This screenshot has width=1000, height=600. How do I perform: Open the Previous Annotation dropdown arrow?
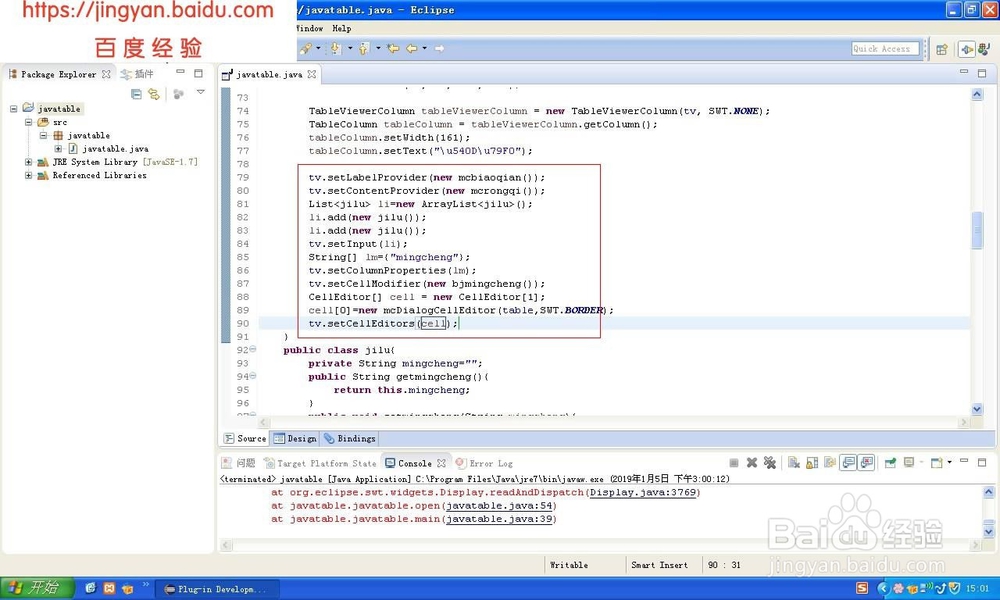(378, 48)
